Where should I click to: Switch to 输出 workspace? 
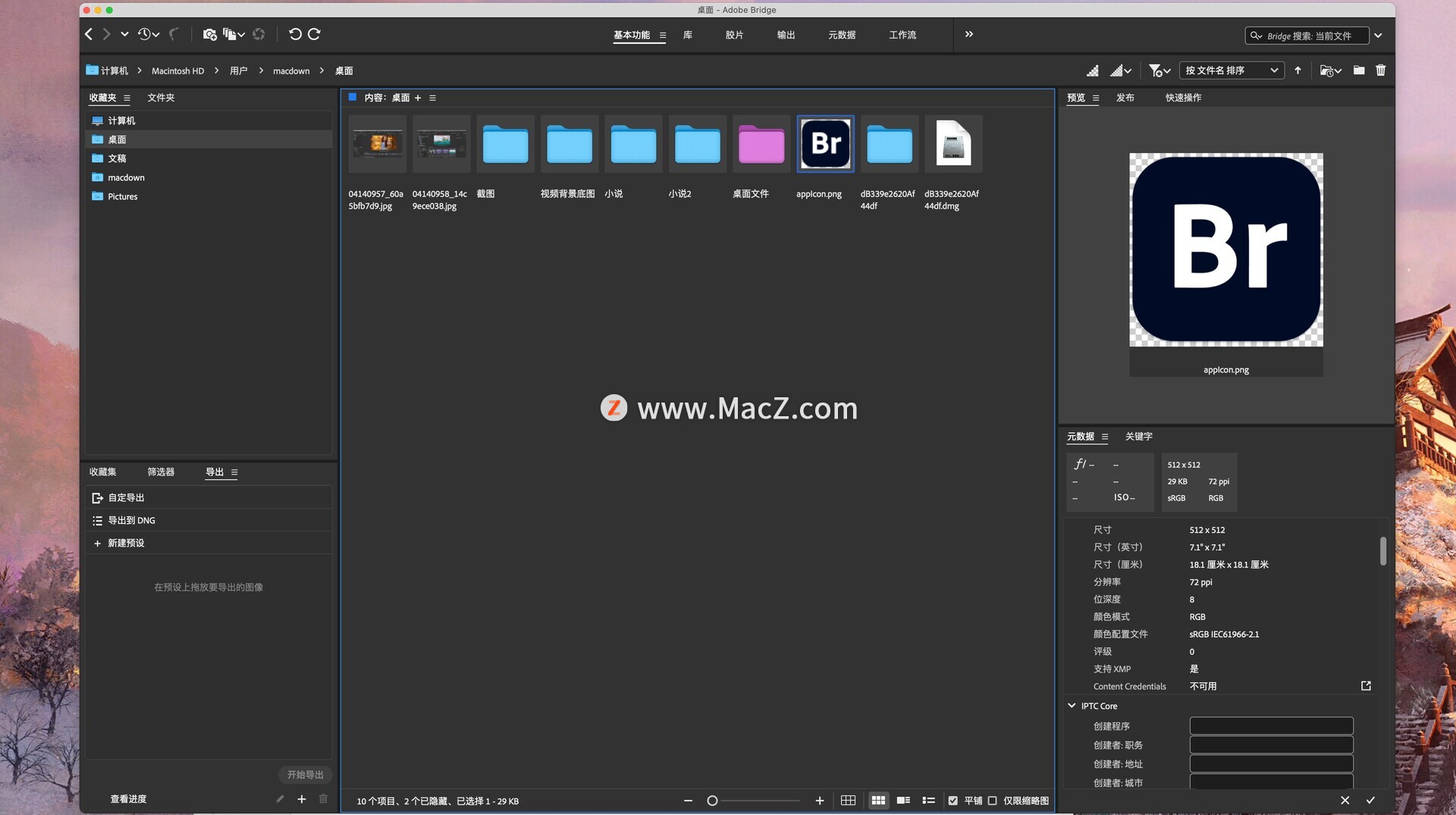pos(786,35)
